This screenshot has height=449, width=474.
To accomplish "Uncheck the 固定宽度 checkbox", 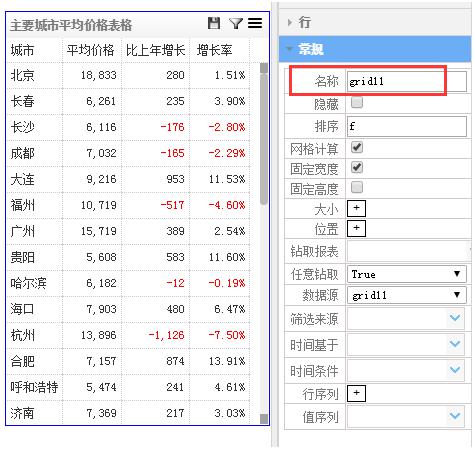I will (357, 167).
